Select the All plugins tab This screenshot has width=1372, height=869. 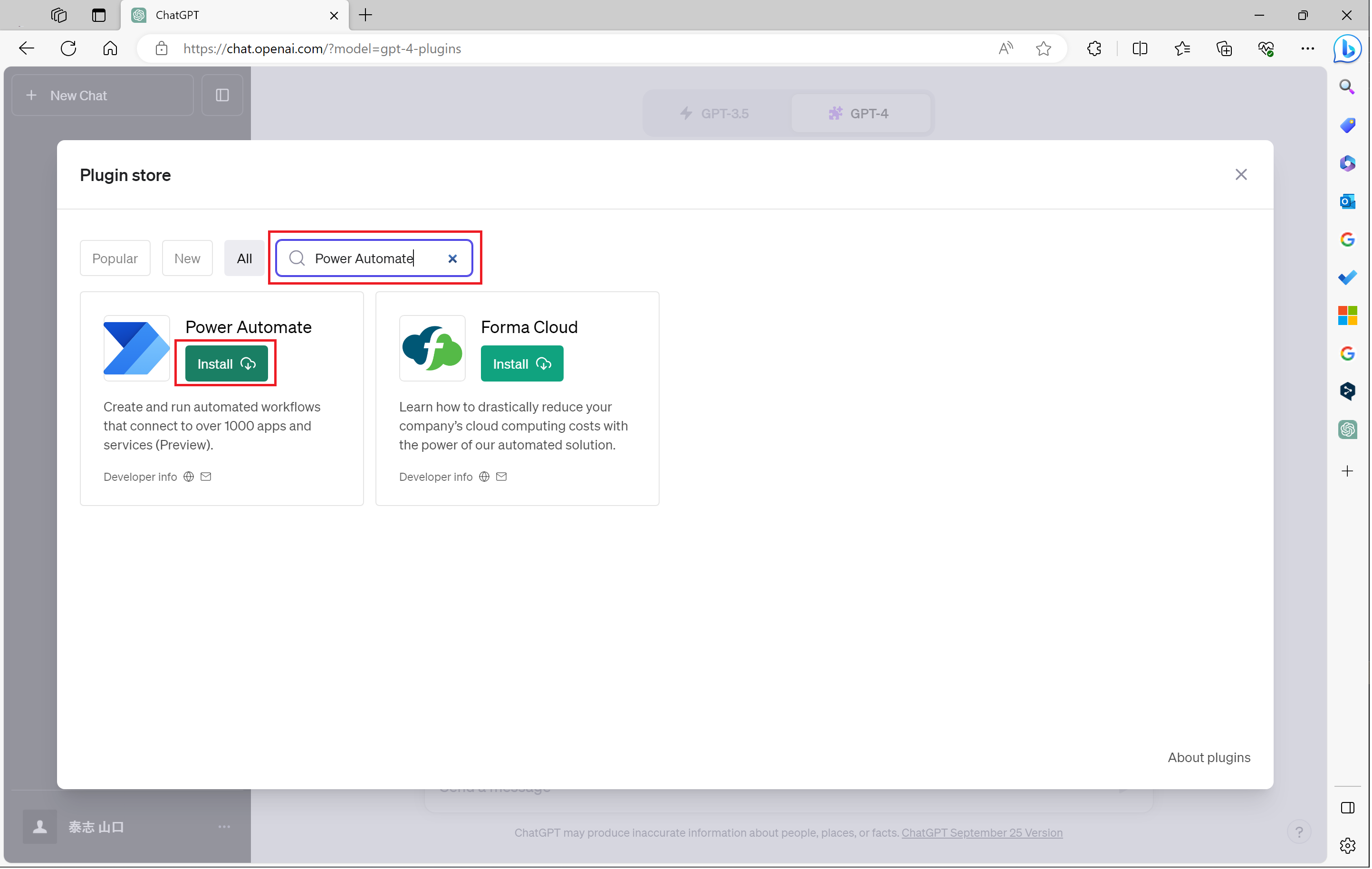coord(244,258)
